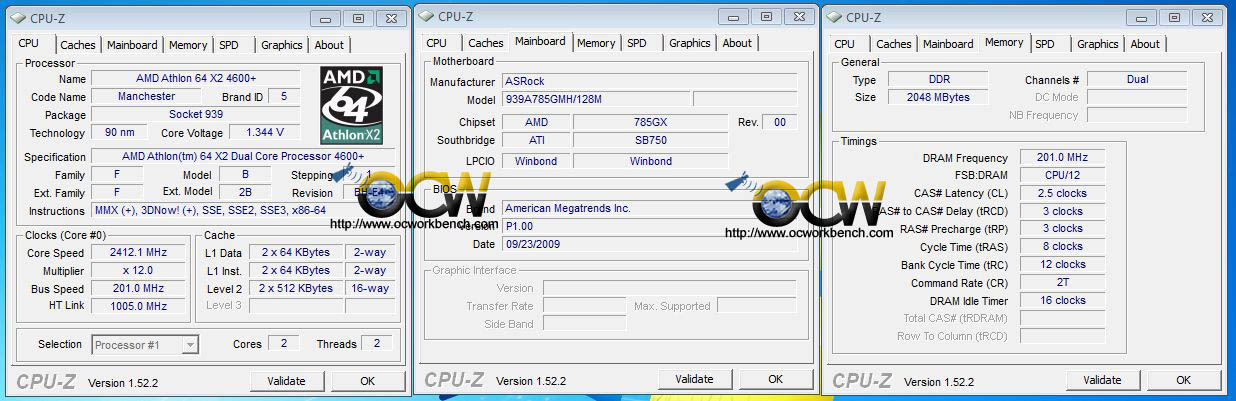Click the Chipset model value 785GX
The width and height of the screenshot is (1236, 401).
tap(651, 122)
